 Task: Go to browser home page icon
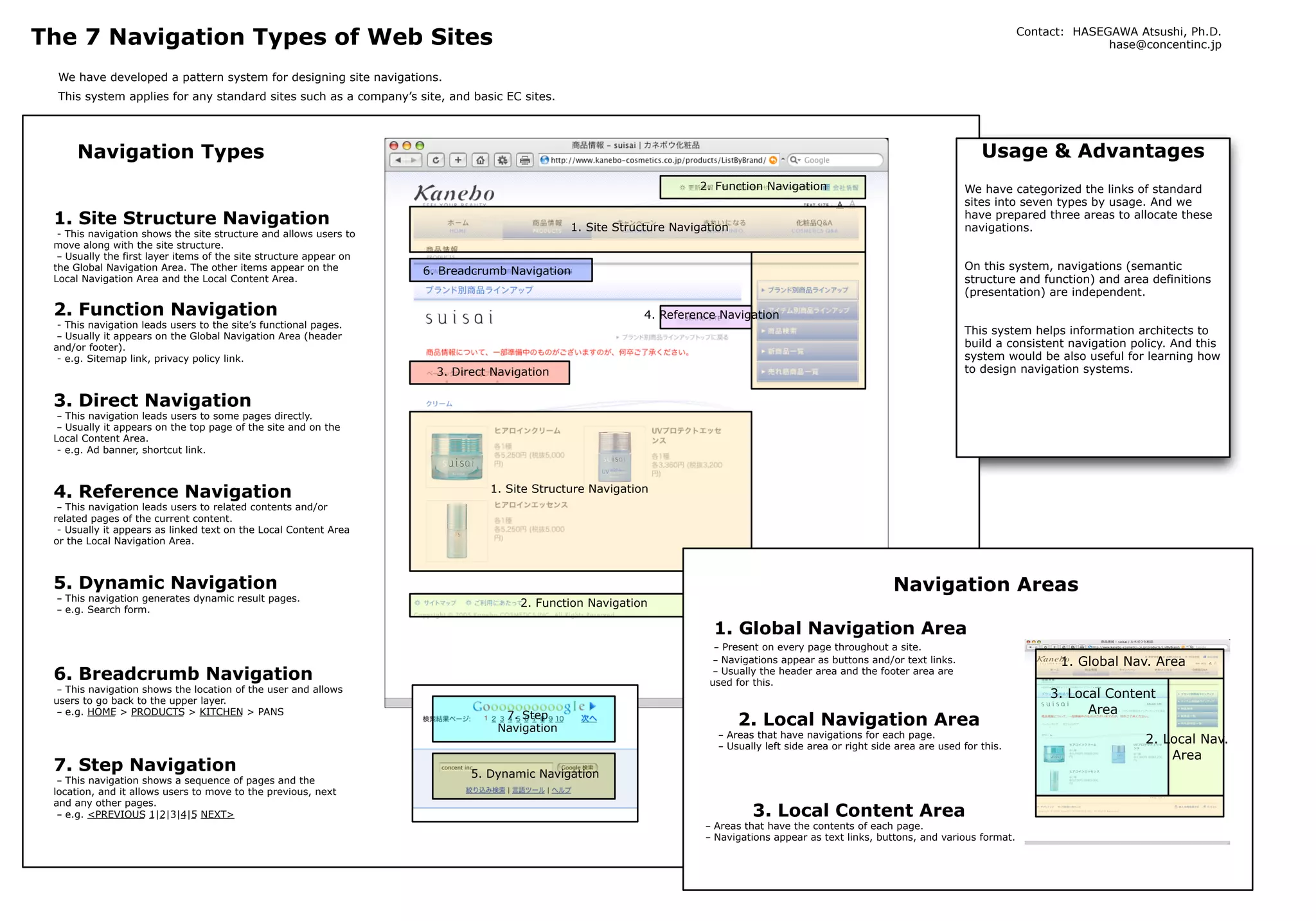pyautogui.click(x=480, y=160)
